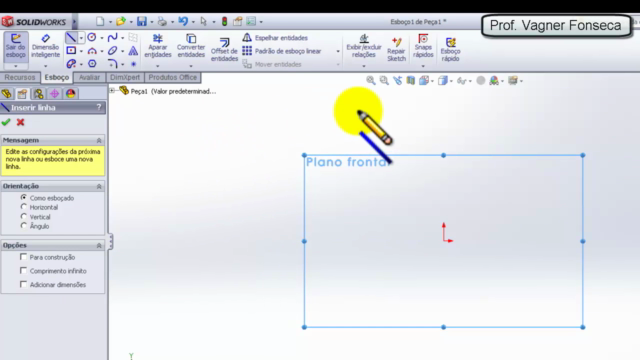Select the 'Como esboçado' orientation option
Screen dimensions: 640x360
pyautogui.click(x=24, y=198)
